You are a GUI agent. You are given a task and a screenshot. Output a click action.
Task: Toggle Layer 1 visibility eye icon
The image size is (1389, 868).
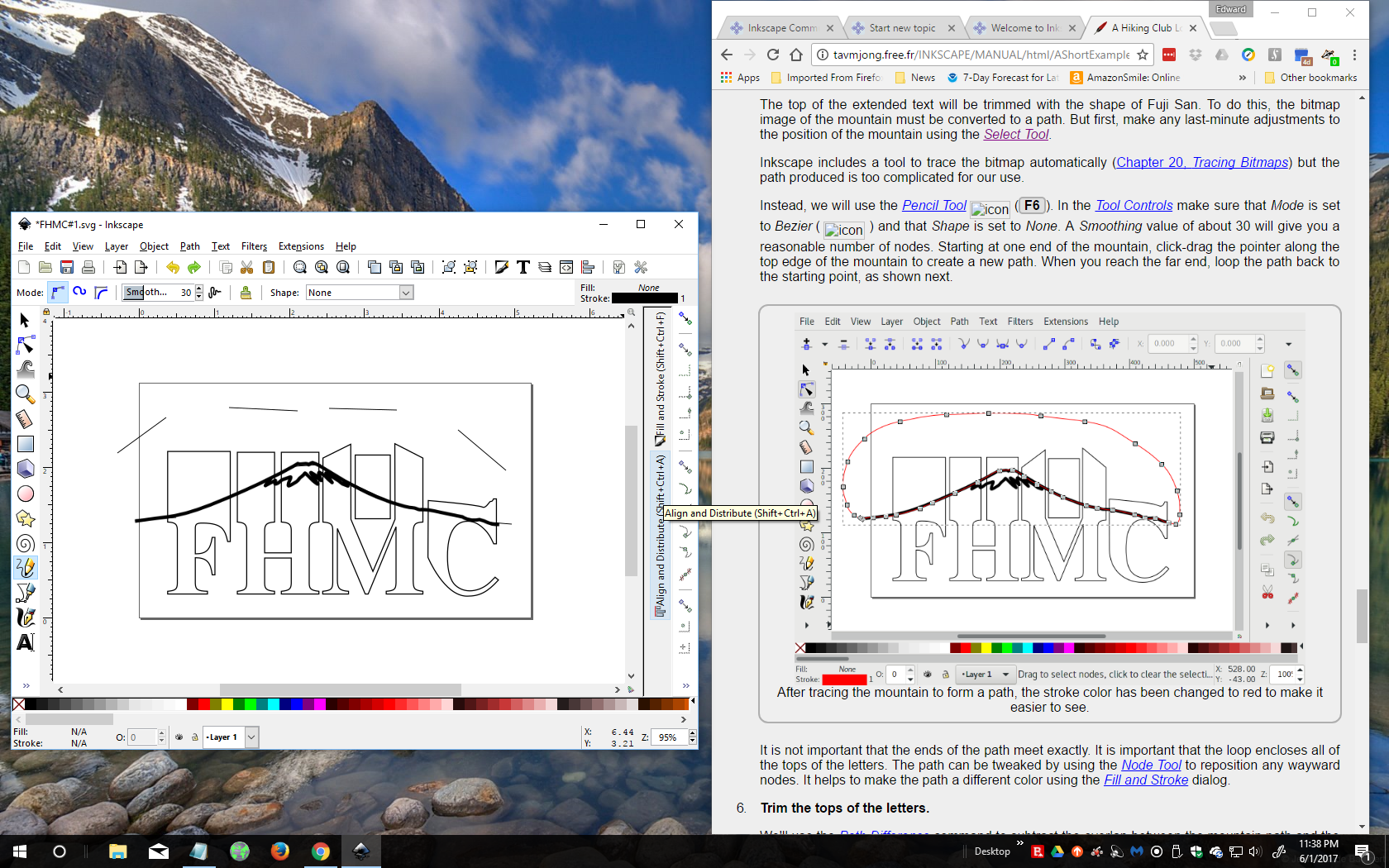tap(179, 737)
